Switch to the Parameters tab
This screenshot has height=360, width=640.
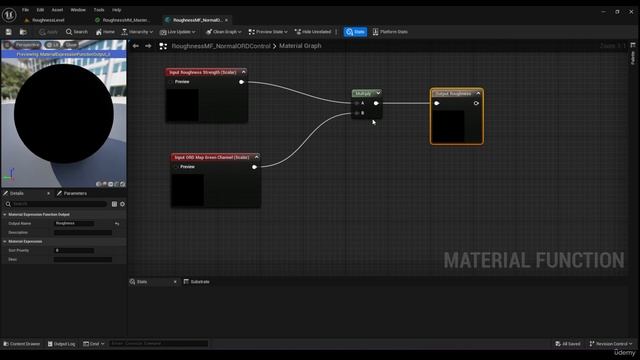[x=72, y=193]
